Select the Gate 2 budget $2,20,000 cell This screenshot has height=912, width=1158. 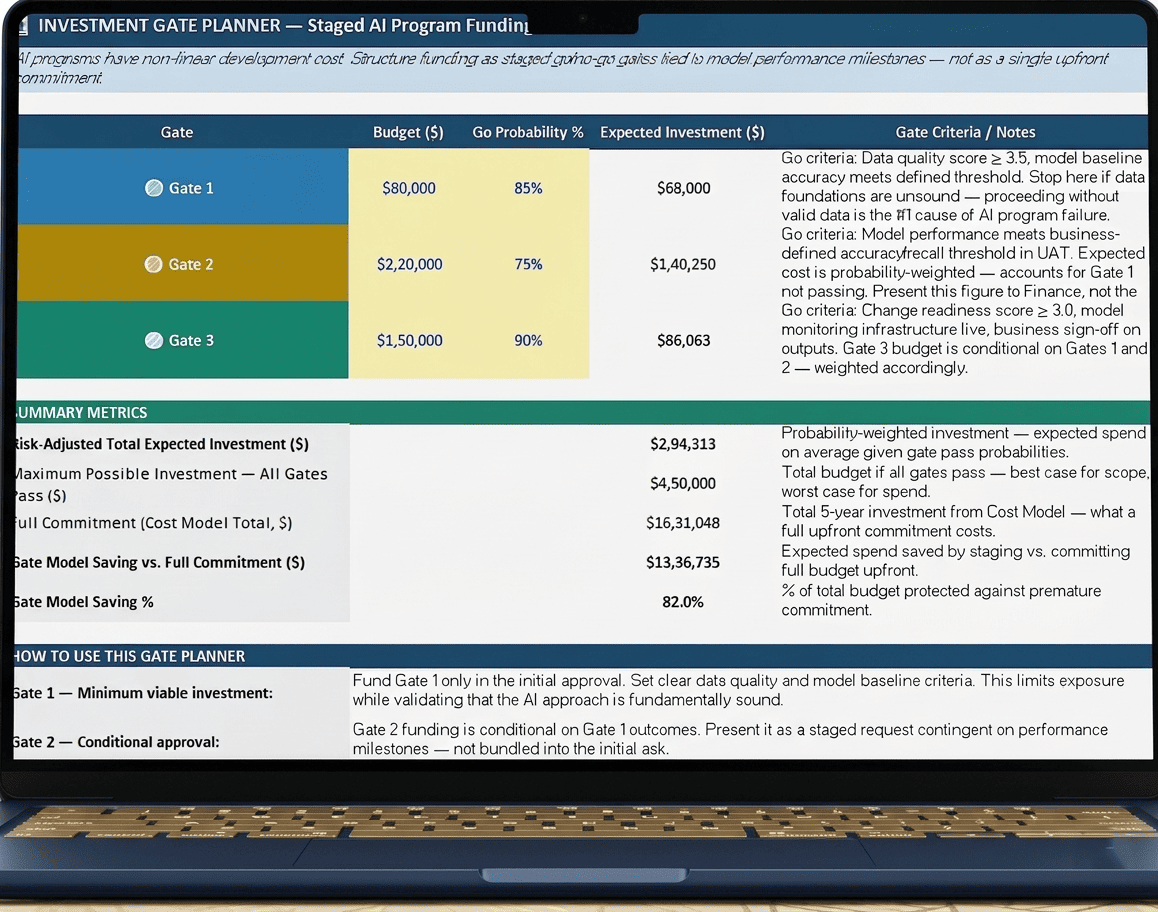408,264
